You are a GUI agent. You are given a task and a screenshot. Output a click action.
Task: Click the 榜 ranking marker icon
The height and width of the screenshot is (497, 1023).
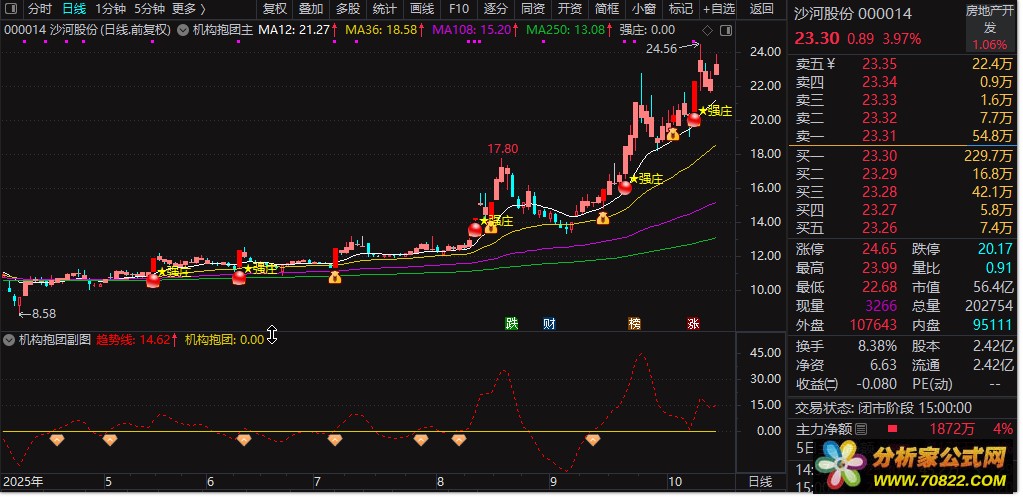coord(634,323)
